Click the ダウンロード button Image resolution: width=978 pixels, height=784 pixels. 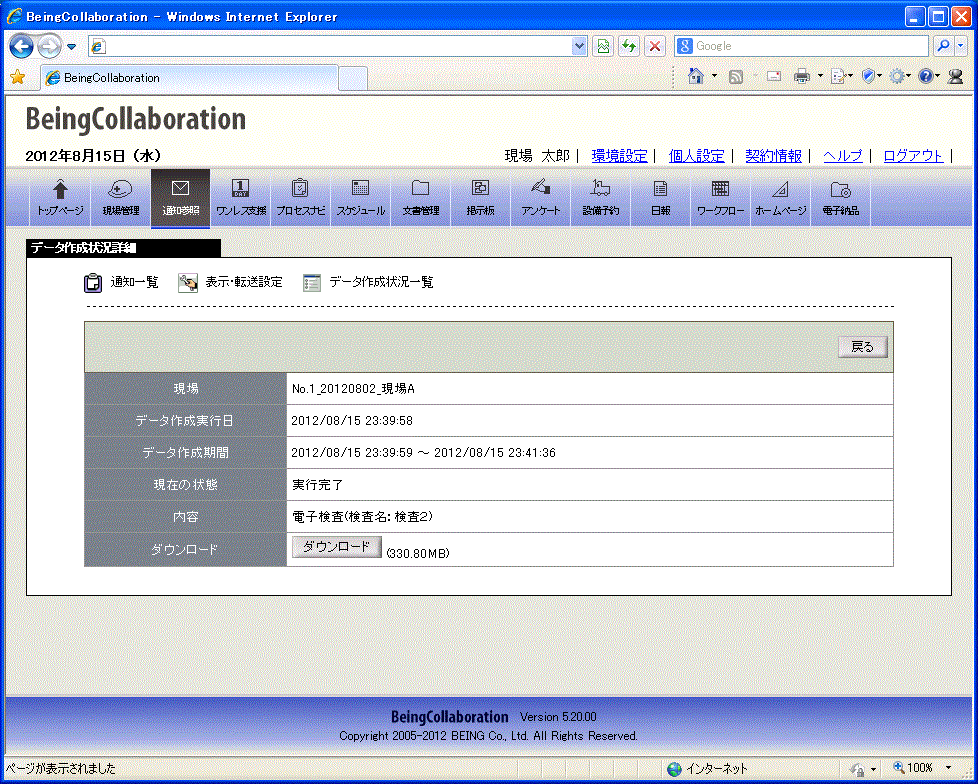pos(337,547)
